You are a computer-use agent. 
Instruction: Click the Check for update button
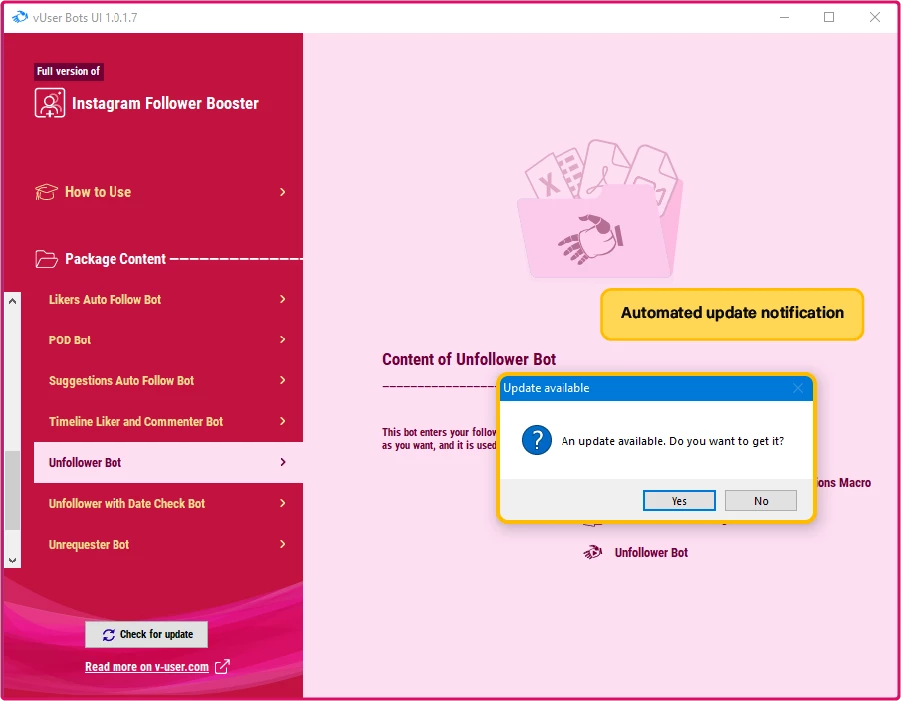point(147,634)
